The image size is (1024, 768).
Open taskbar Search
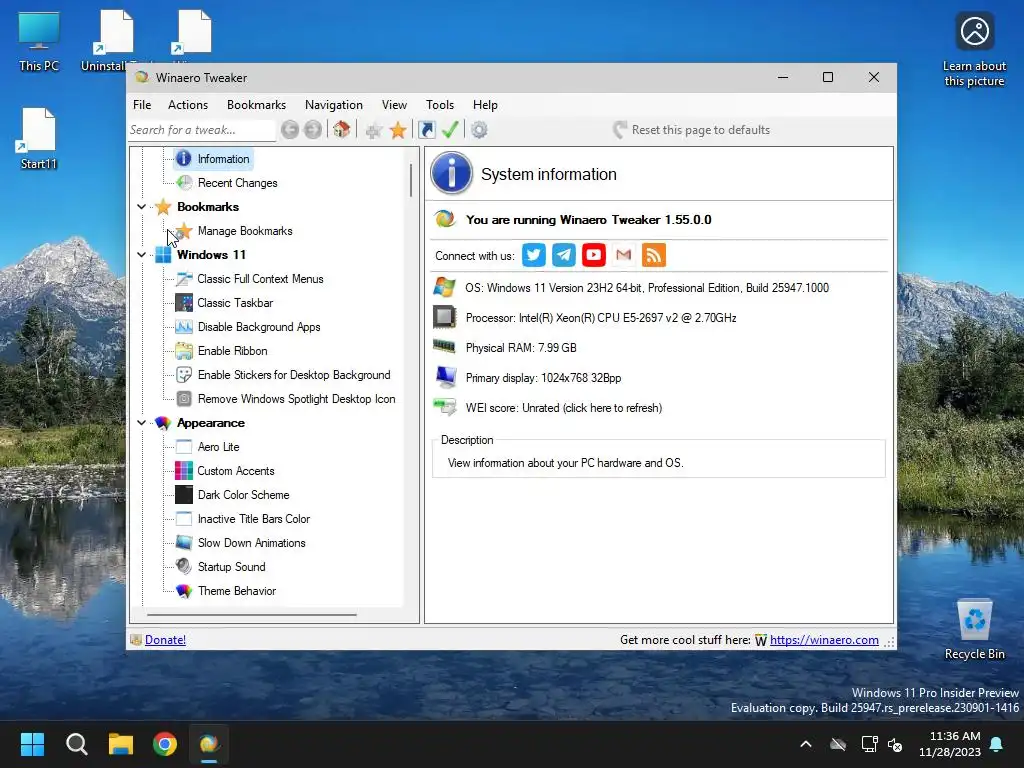tap(76, 744)
